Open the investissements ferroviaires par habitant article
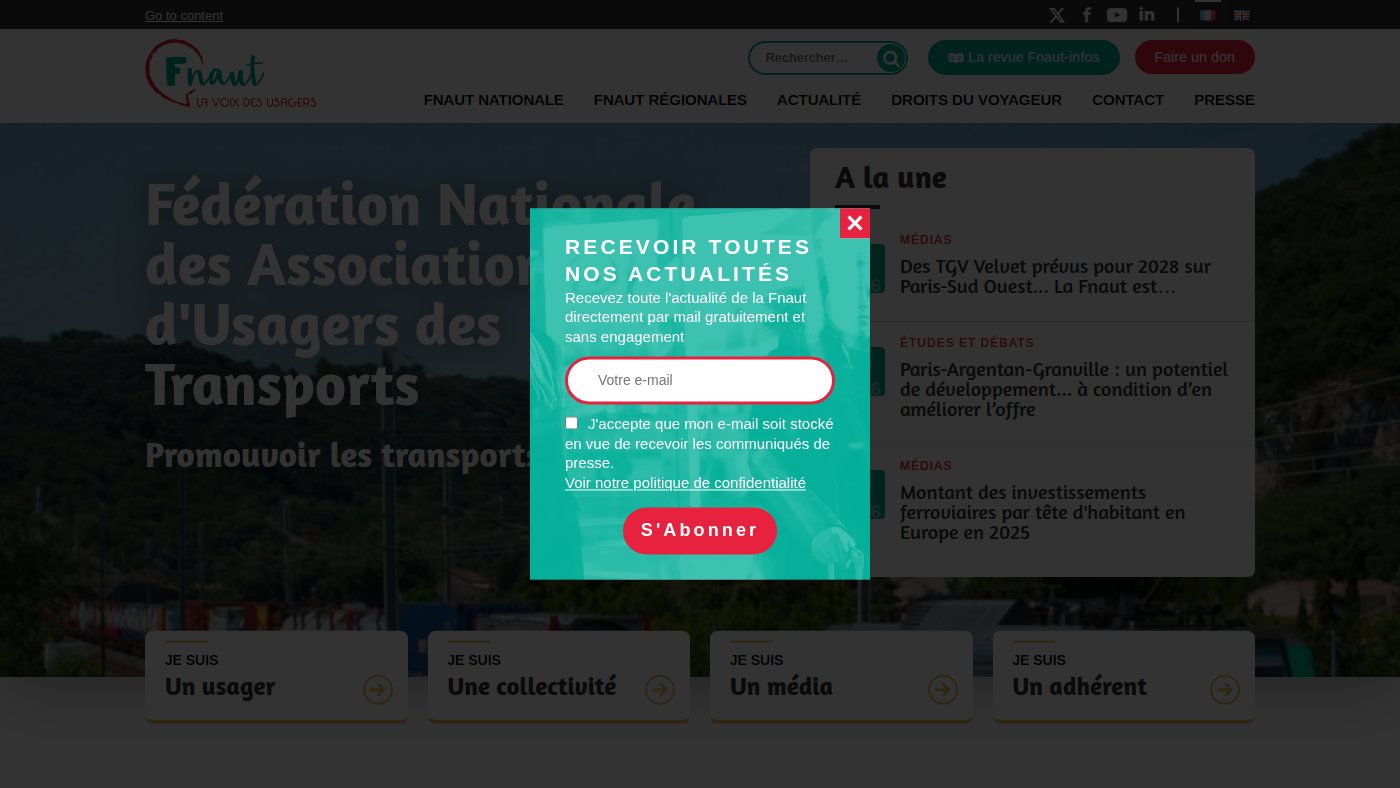The image size is (1400, 788). coord(1043,513)
